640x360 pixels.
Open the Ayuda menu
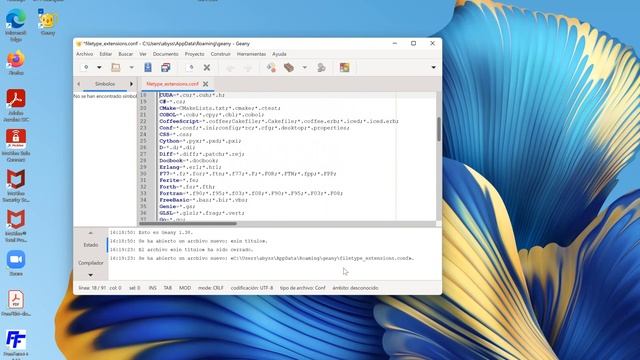(x=279, y=54)
